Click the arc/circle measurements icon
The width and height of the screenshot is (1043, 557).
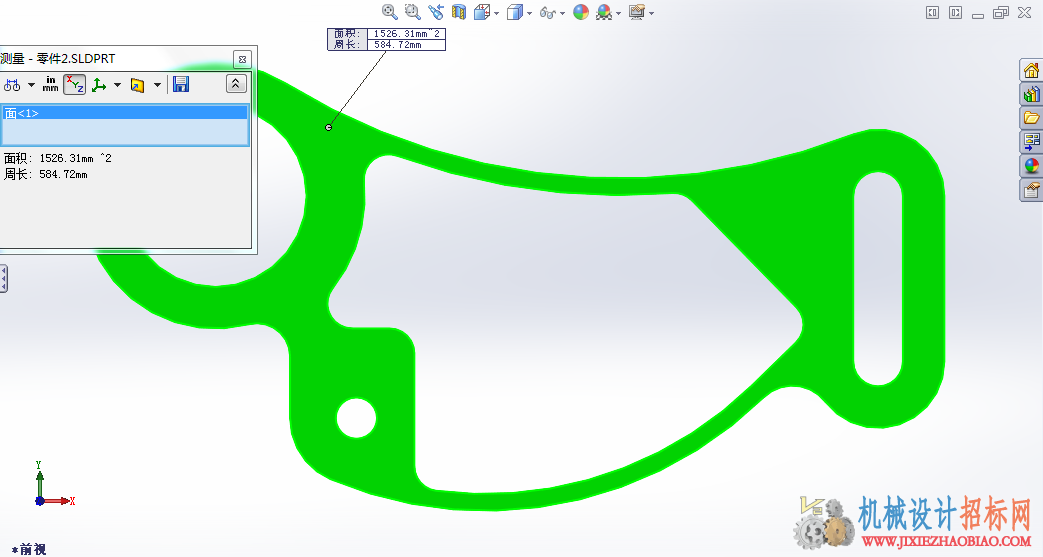[x=13, y=85]
